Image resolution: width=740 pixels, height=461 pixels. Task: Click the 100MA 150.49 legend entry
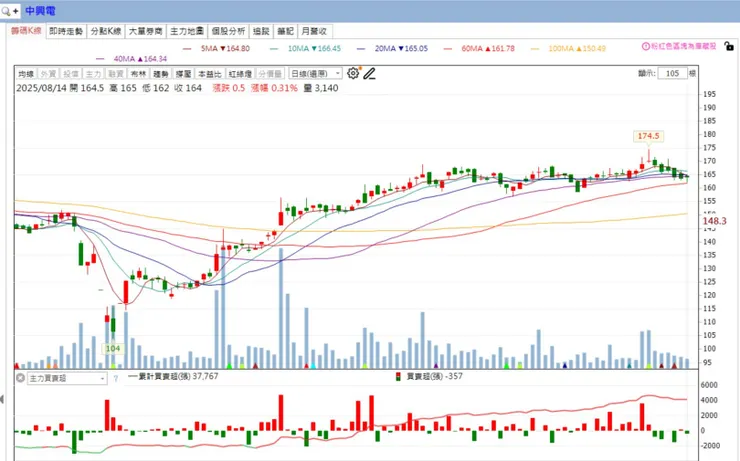[x=568, y=49]
